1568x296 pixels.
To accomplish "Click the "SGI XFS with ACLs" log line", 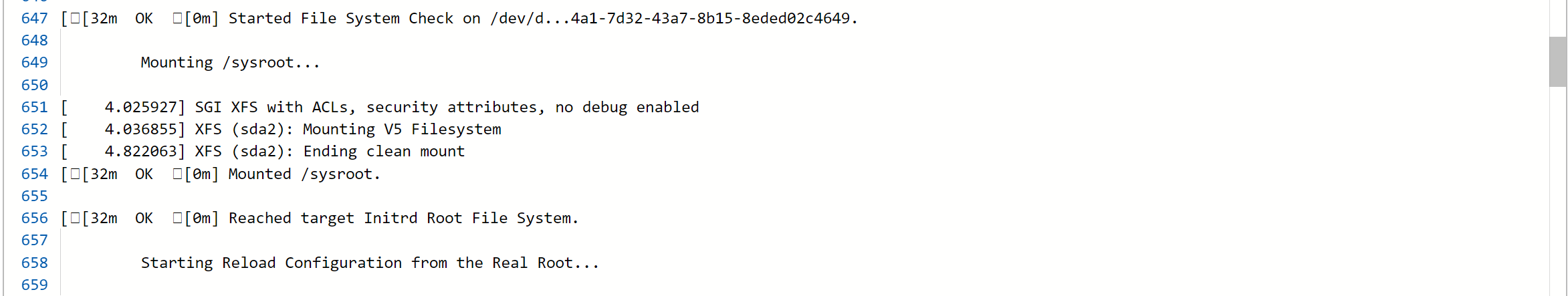I will point(447,107).
